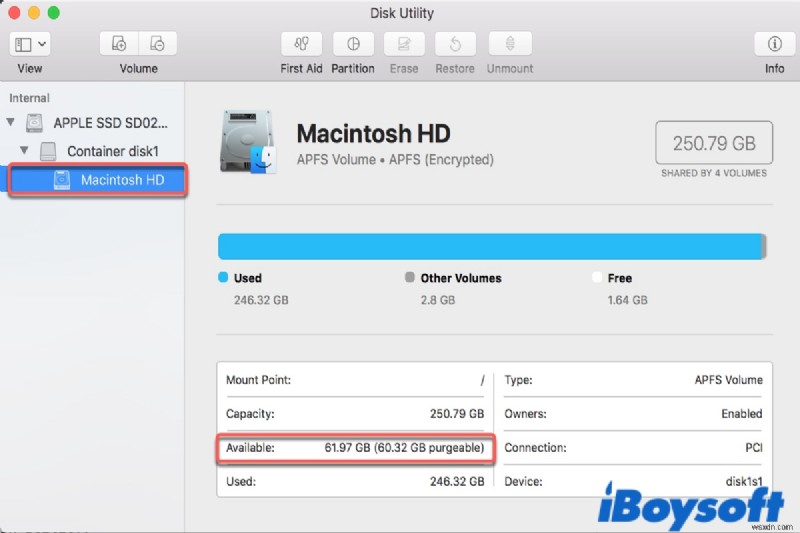800x533 pixels.
Task: Open the View sidebar options button
Action: point(30,44)
